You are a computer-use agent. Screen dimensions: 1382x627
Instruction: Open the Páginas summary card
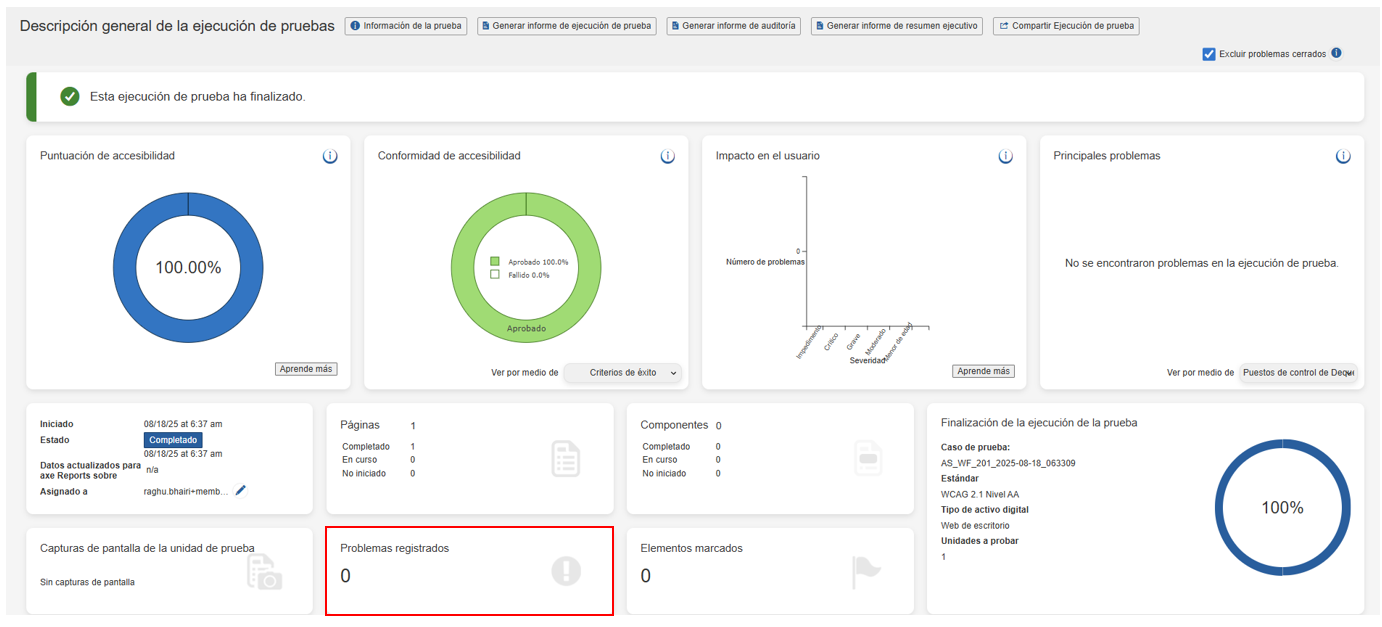[x=469, y=458]
